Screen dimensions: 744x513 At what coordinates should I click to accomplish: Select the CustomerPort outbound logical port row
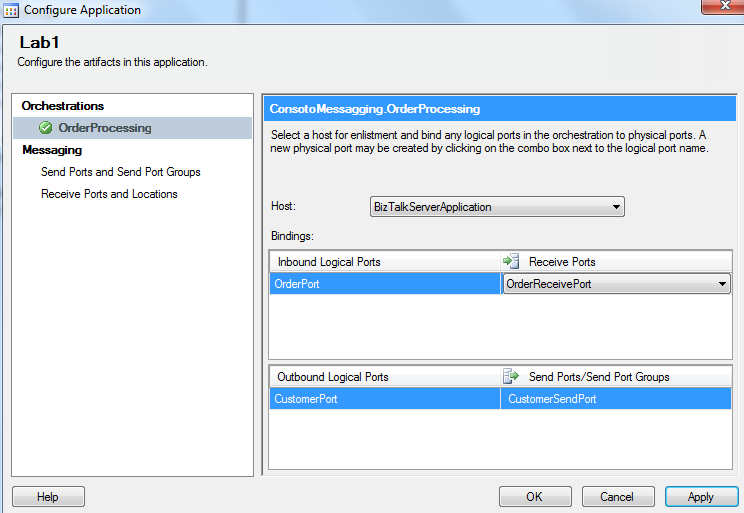click(x=385, y=400)
